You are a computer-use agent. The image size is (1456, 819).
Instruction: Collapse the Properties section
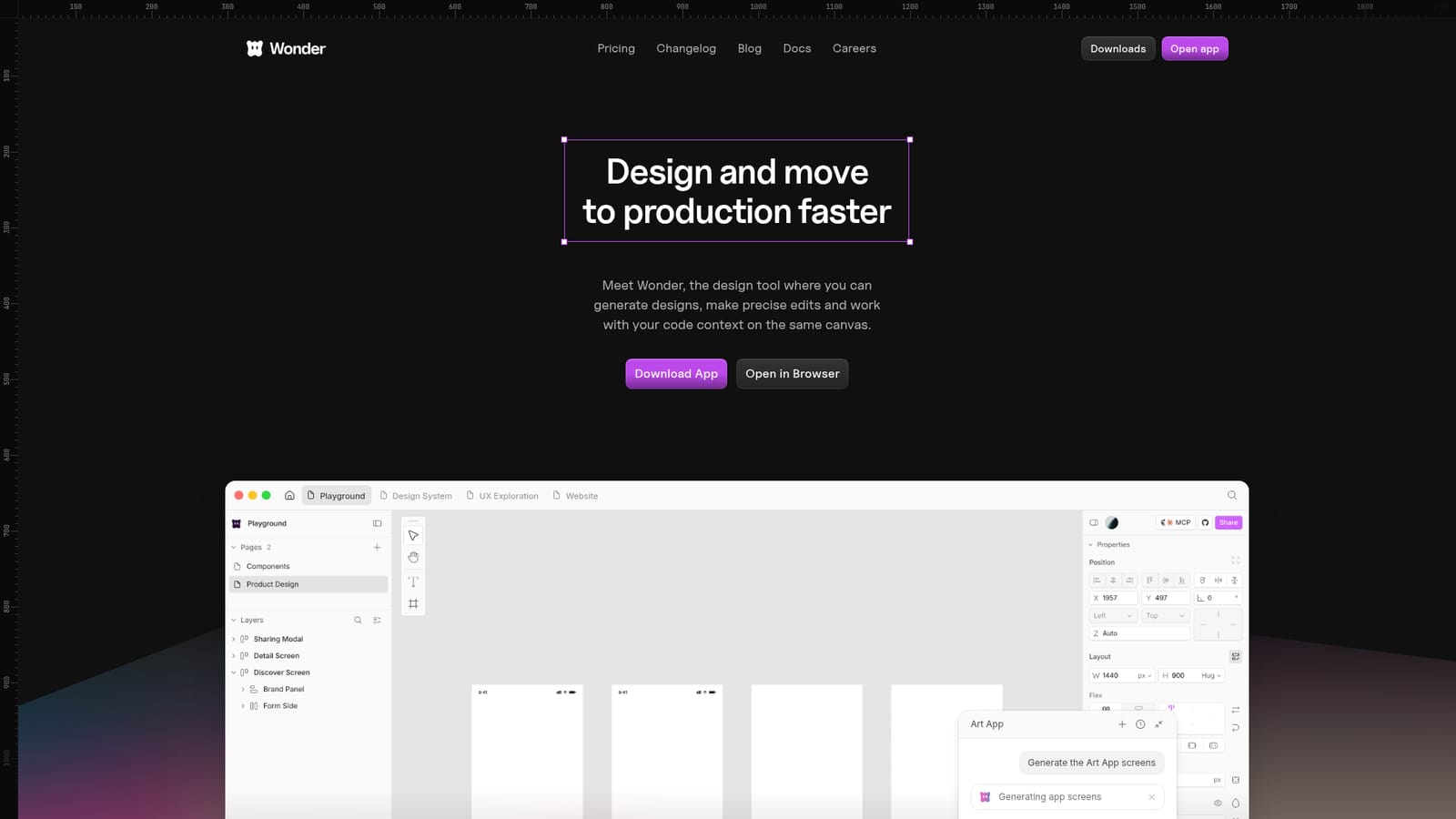1090,544
